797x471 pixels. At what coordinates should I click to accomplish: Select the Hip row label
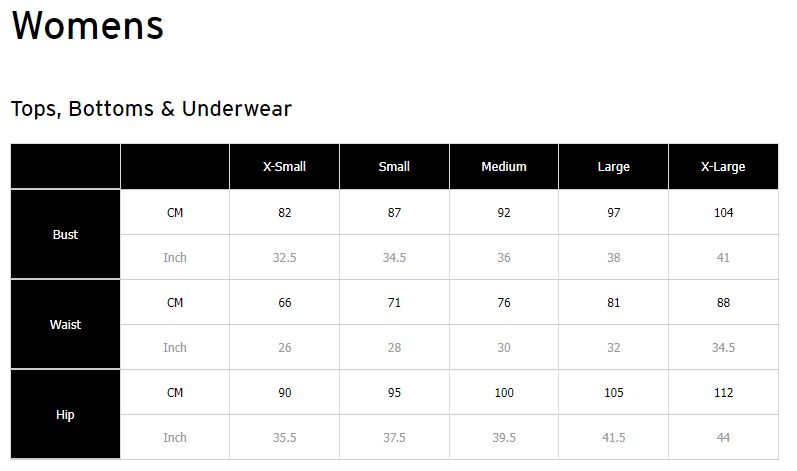(x=65, y=415)
